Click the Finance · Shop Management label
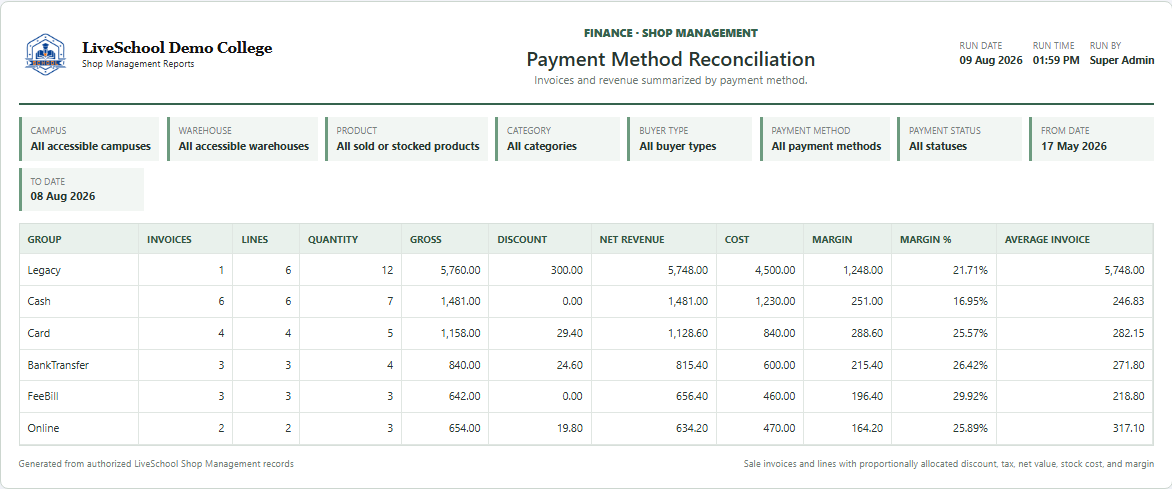1173x489 pixels. point(670,33)
